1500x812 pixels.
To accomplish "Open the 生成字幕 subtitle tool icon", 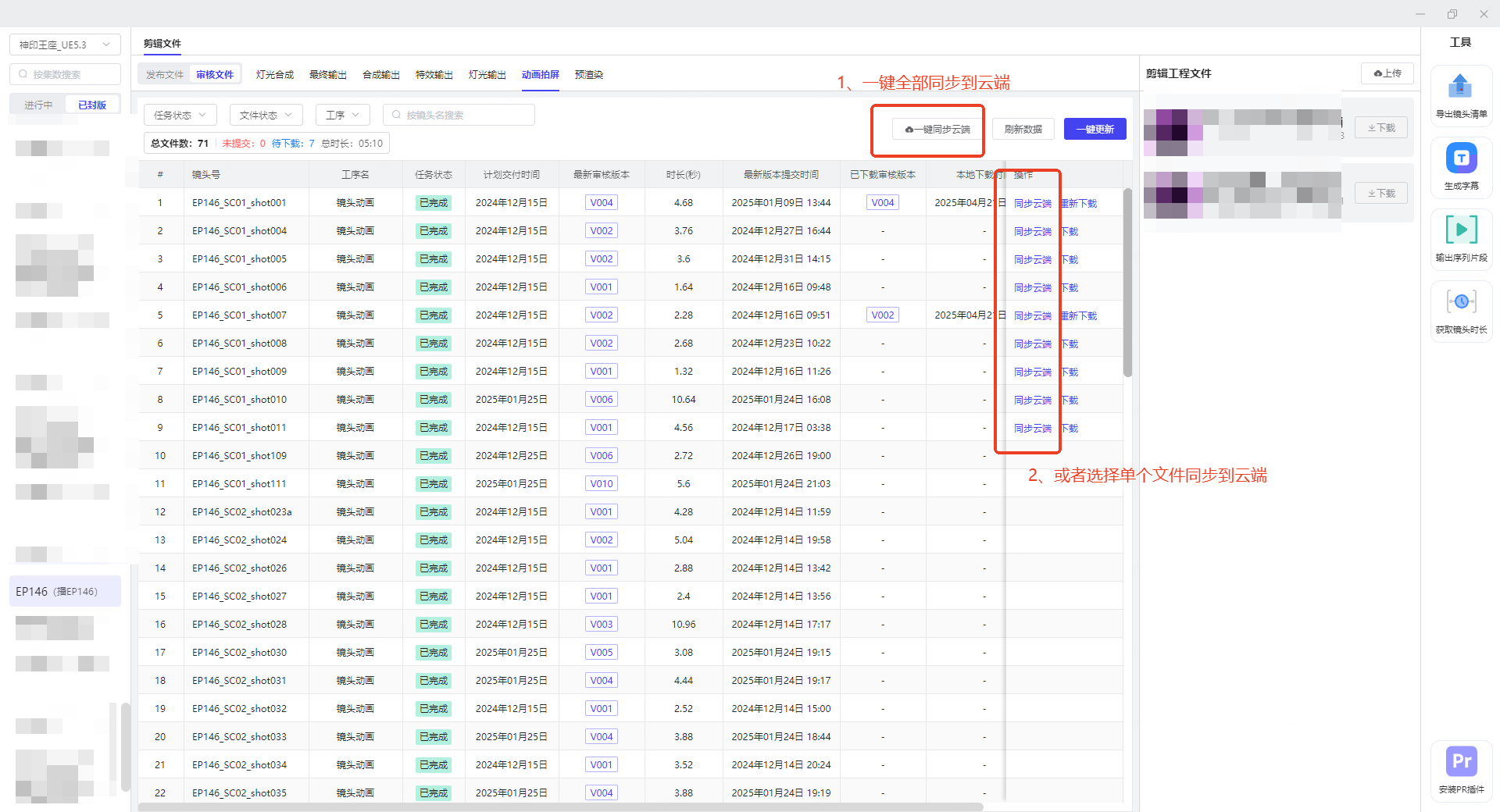I will point(1461,158).
